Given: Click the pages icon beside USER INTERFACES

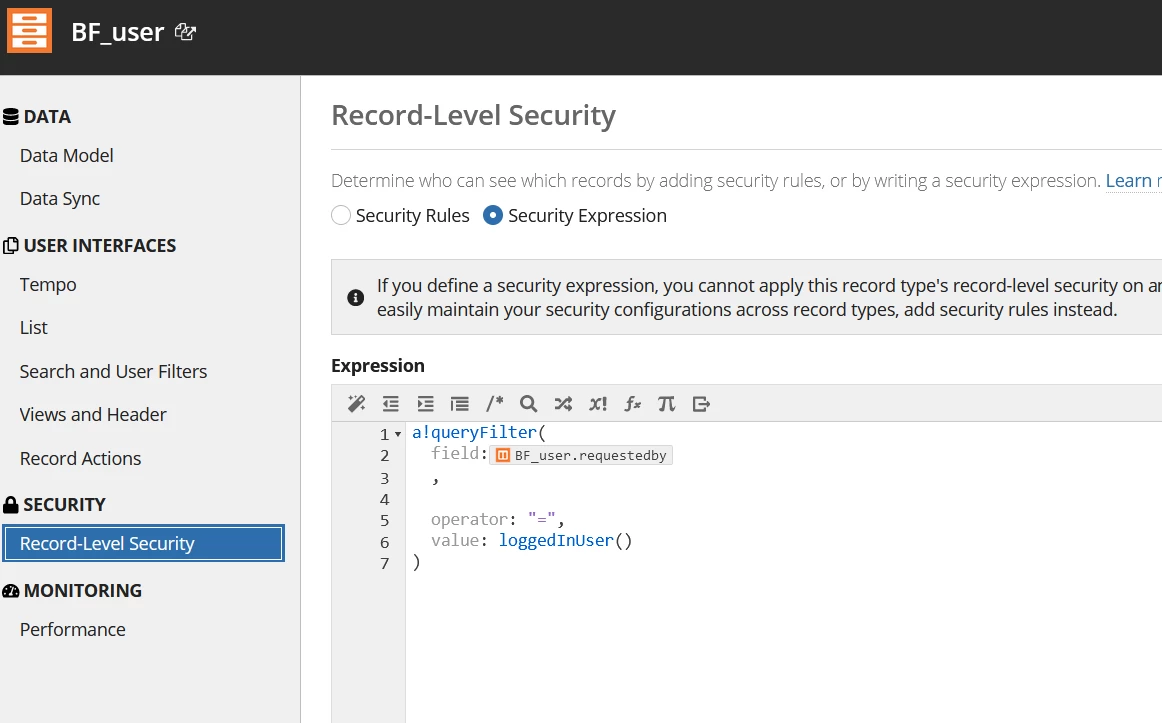Looking at the screenshot, I should [10, 245].
